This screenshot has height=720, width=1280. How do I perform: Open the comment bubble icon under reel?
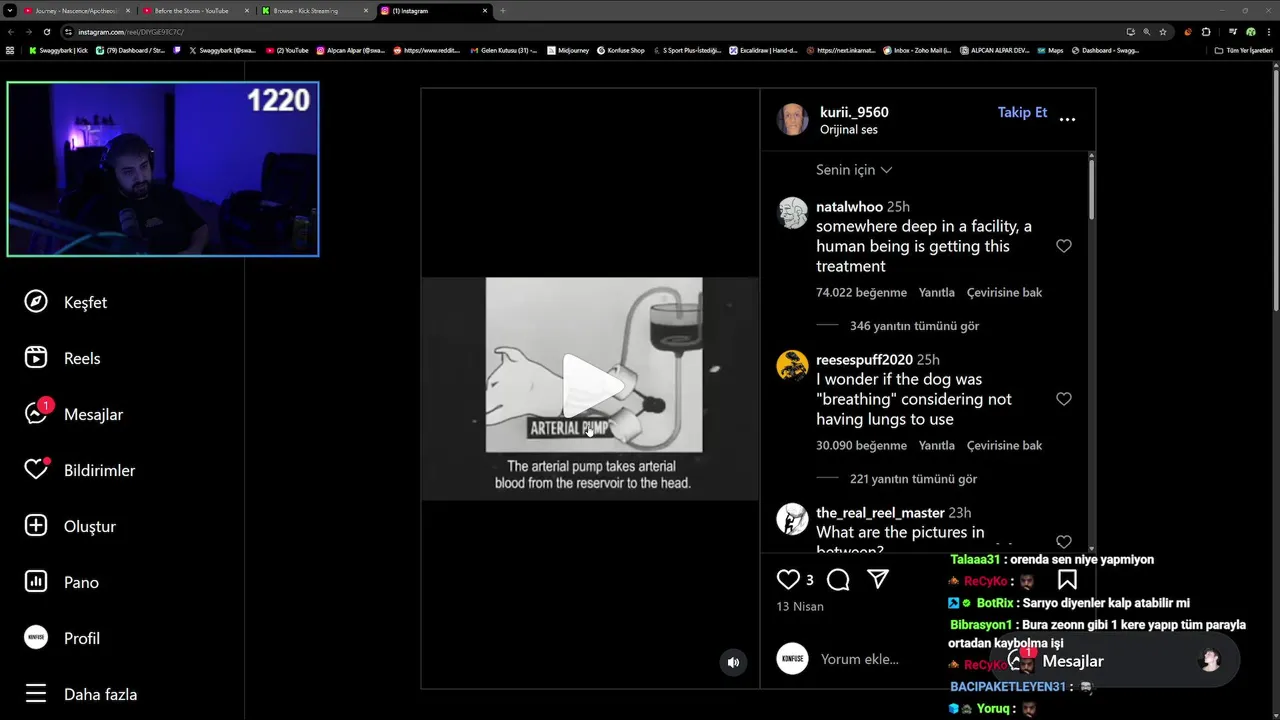[838, 579]
